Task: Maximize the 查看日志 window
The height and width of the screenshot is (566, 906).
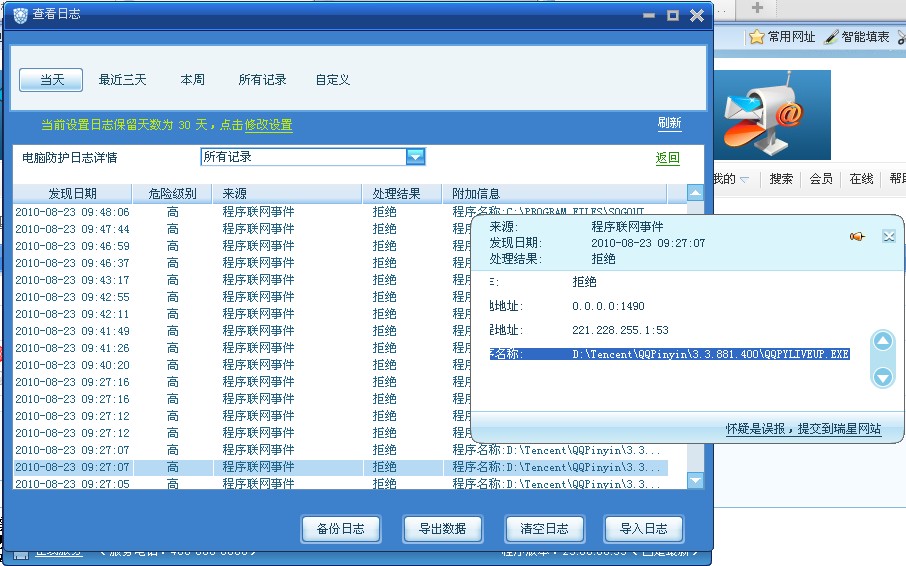Action: click(x=673, y=16)
